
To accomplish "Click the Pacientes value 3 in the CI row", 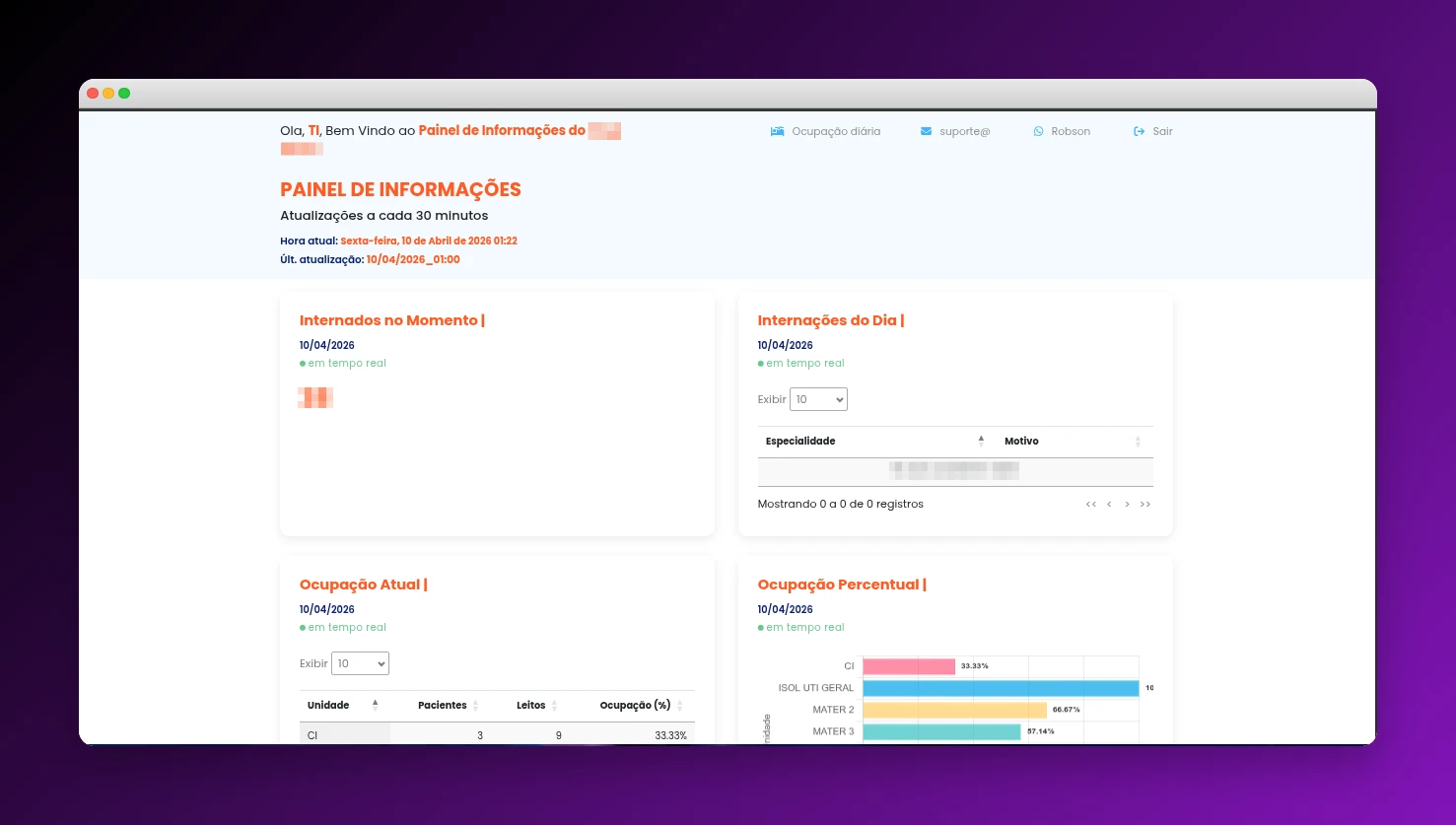I will 480,735.
